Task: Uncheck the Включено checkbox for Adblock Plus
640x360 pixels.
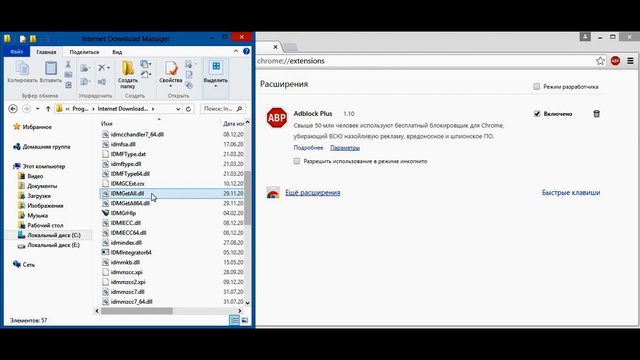Action: tap(537, 114)
